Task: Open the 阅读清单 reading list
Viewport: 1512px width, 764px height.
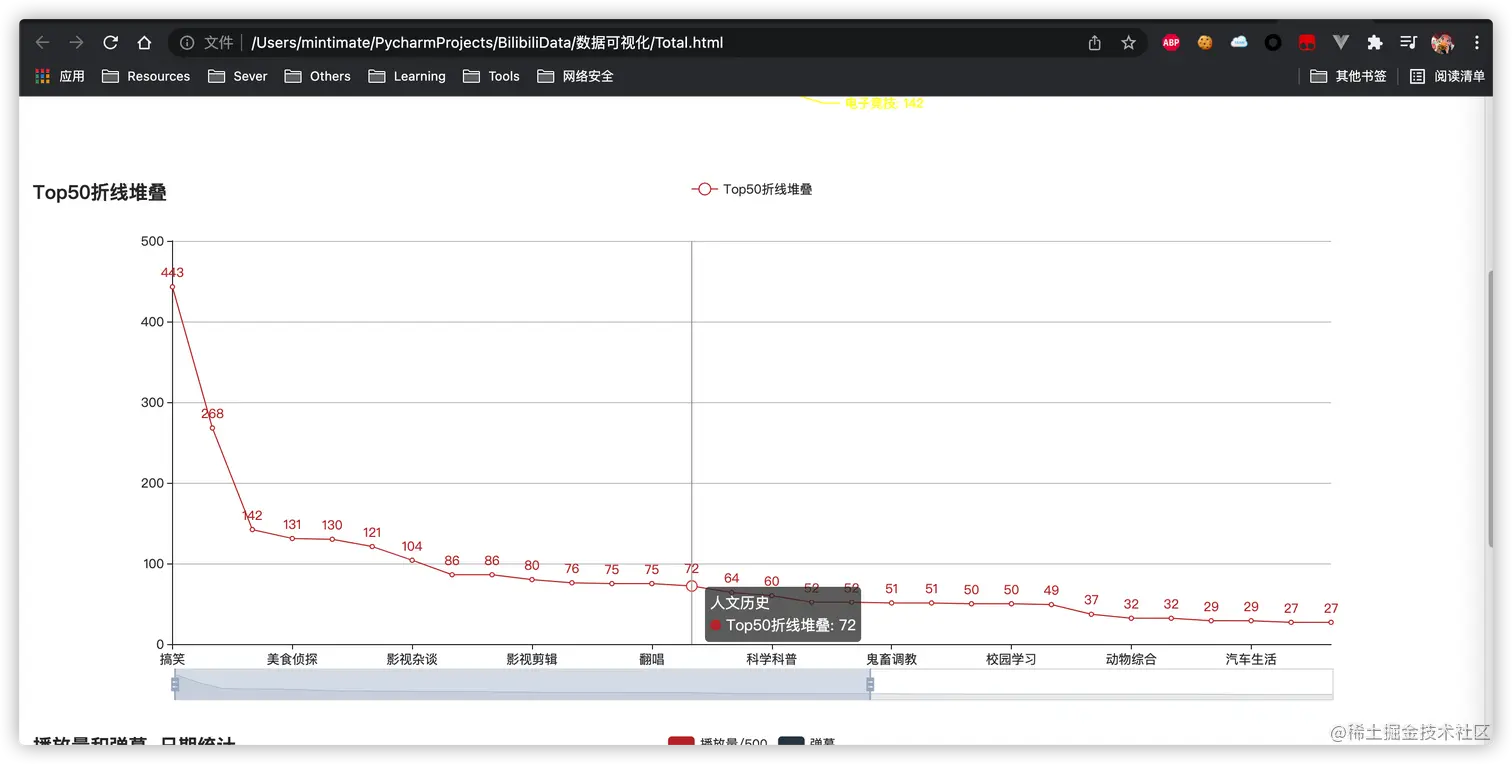Action: (x=1447, y=76)
